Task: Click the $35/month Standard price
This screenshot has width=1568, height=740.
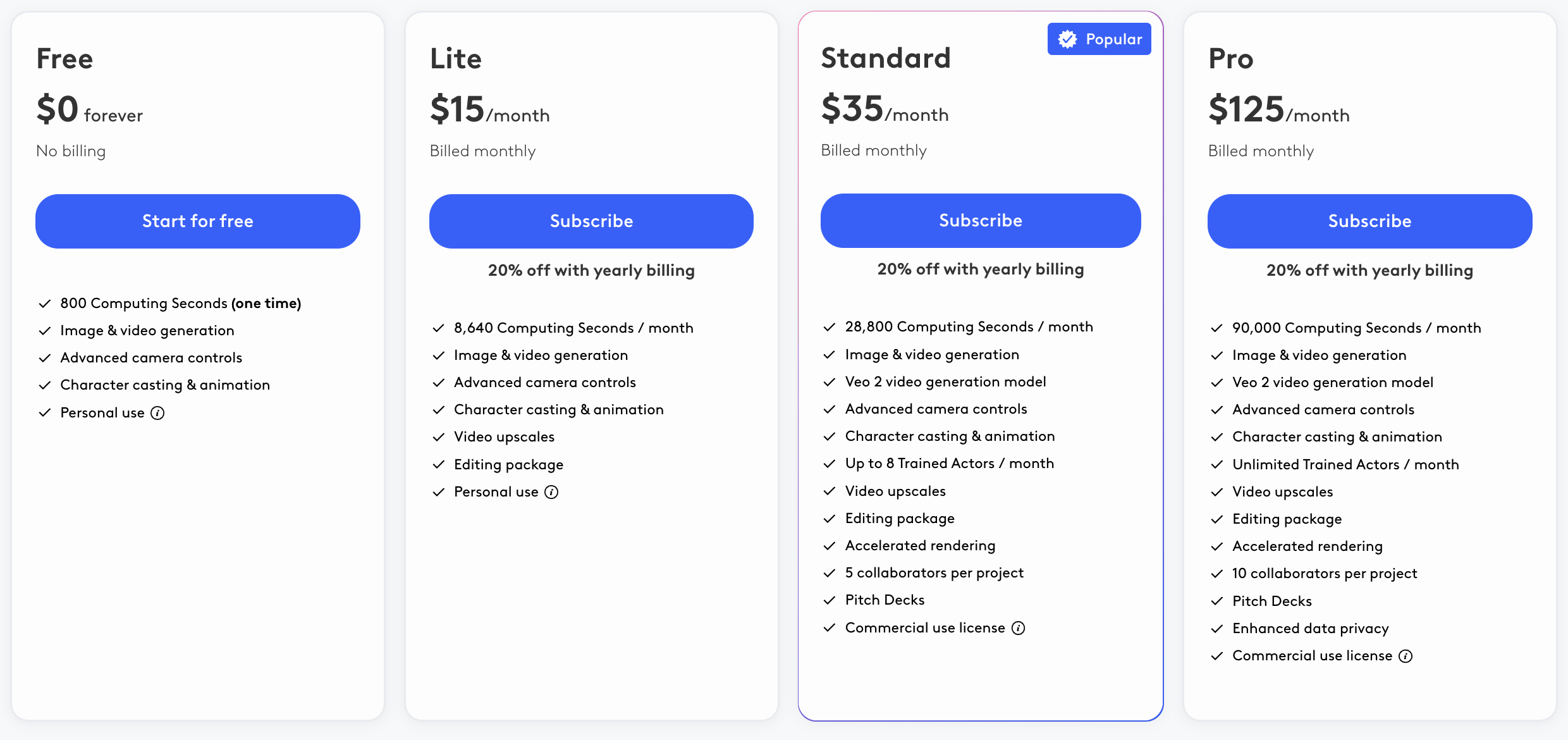Action: (885, 109)
